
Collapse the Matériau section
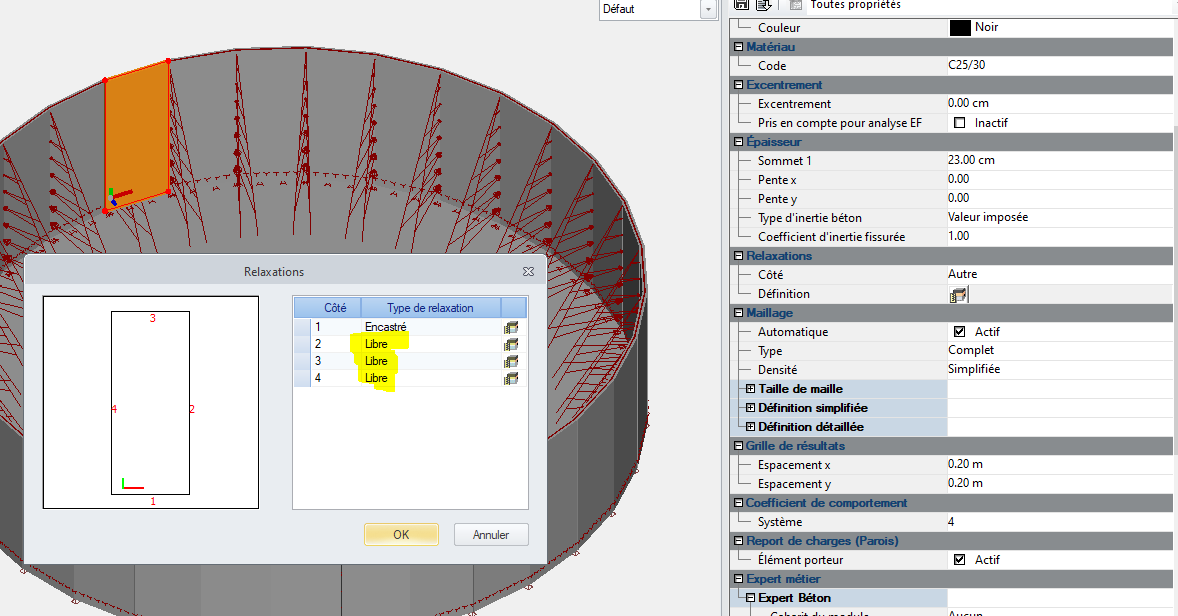(739, 47)
